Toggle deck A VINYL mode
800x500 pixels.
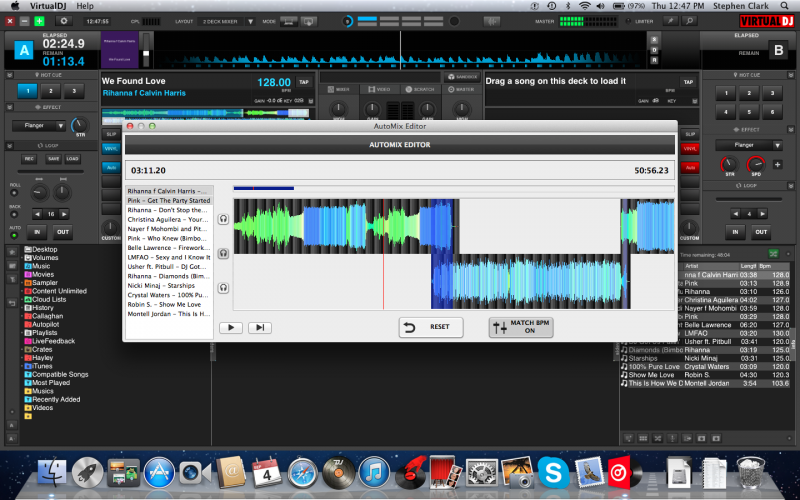(x=111, y=148)
